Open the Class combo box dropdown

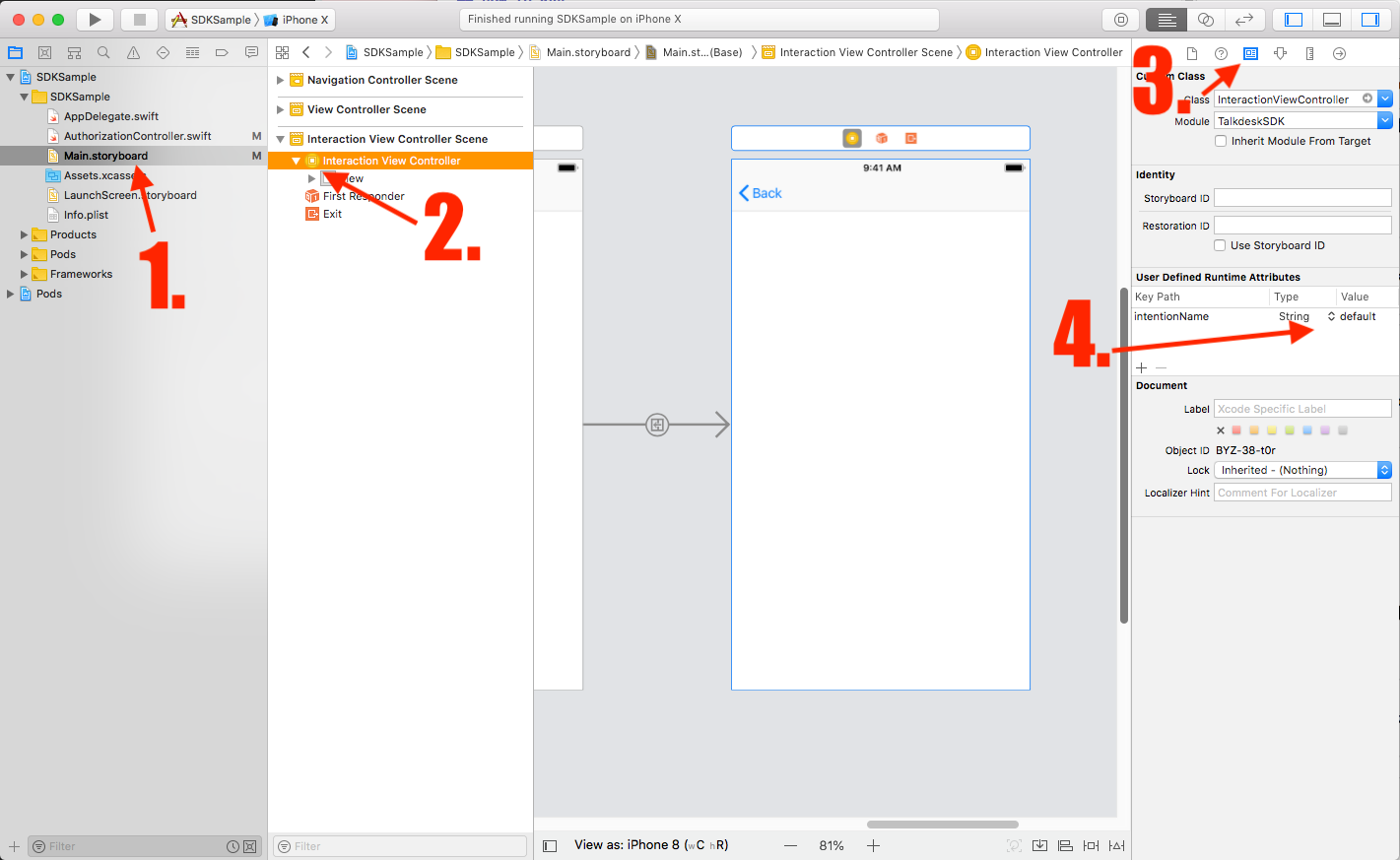point(1385,99)
